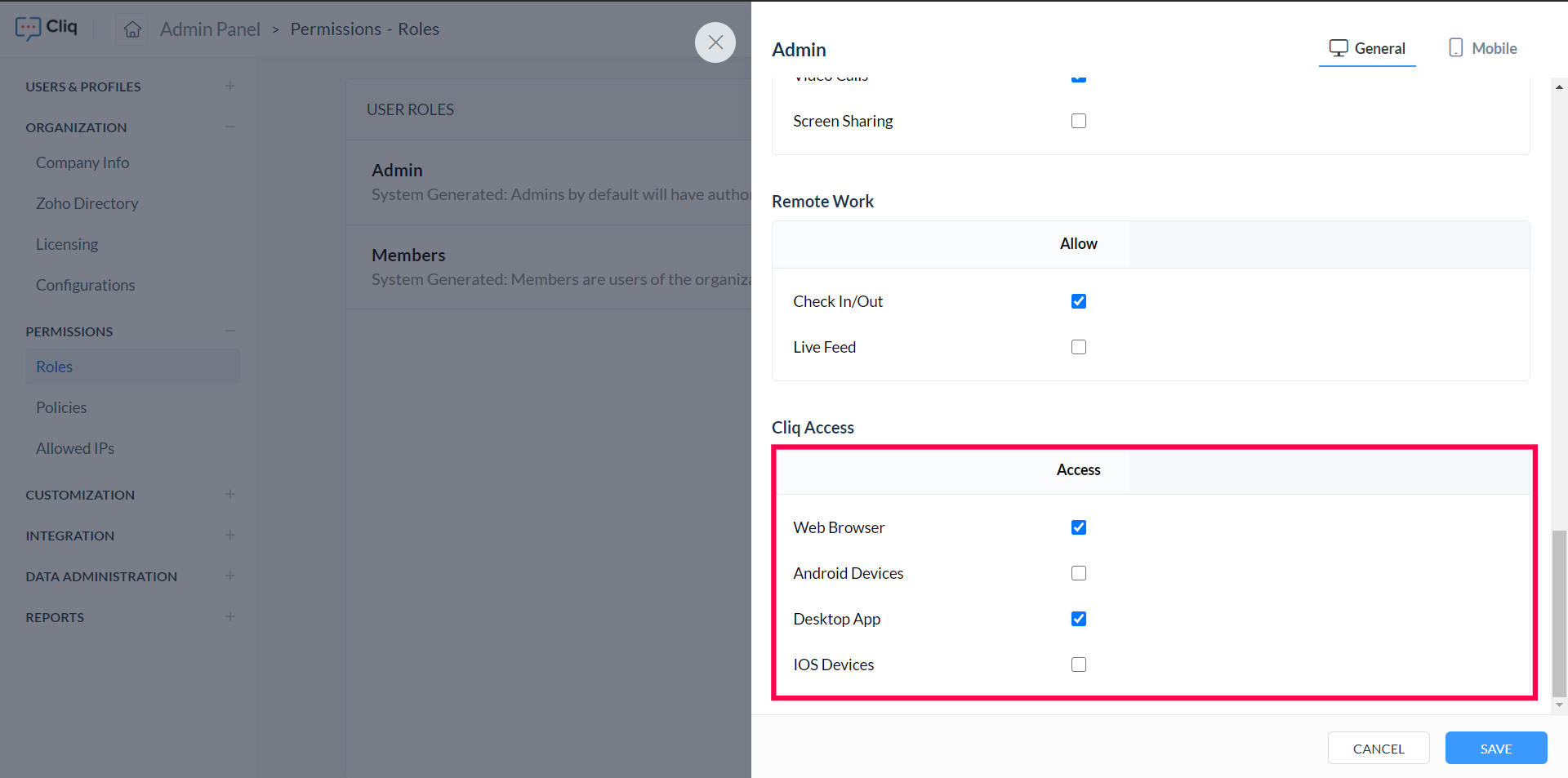The width and height of the screenshot is (1568, 778).
Task: Collapse the Permissions section
Action: click(230, 331)
